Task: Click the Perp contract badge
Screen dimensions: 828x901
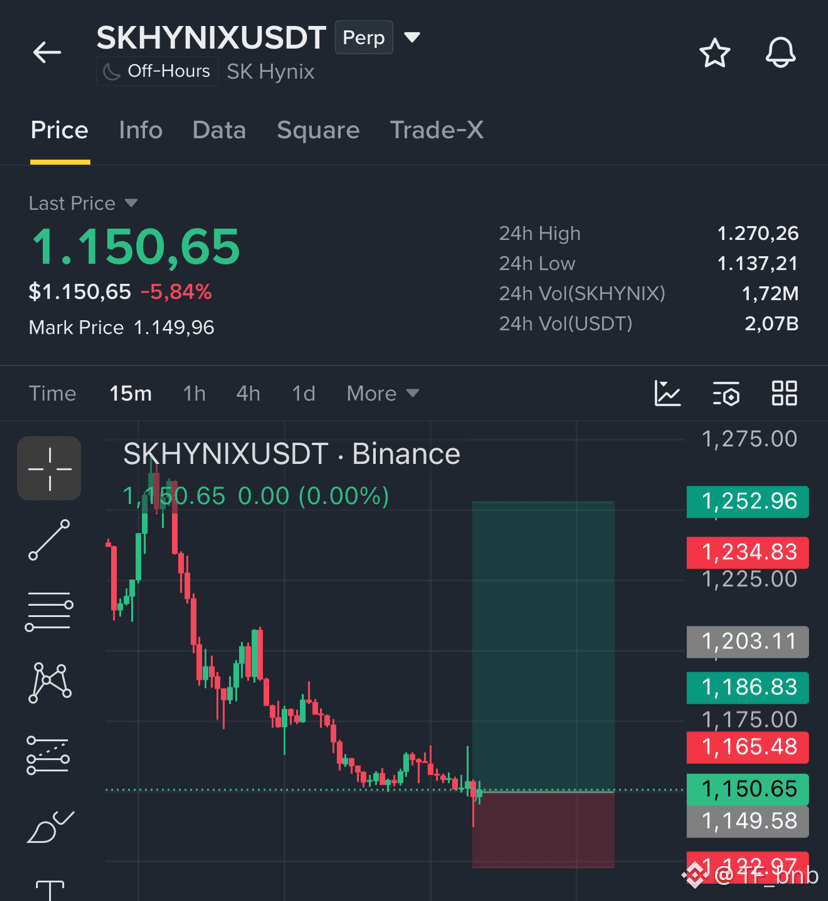Action: pyautogui.click(x=364, y=37)
